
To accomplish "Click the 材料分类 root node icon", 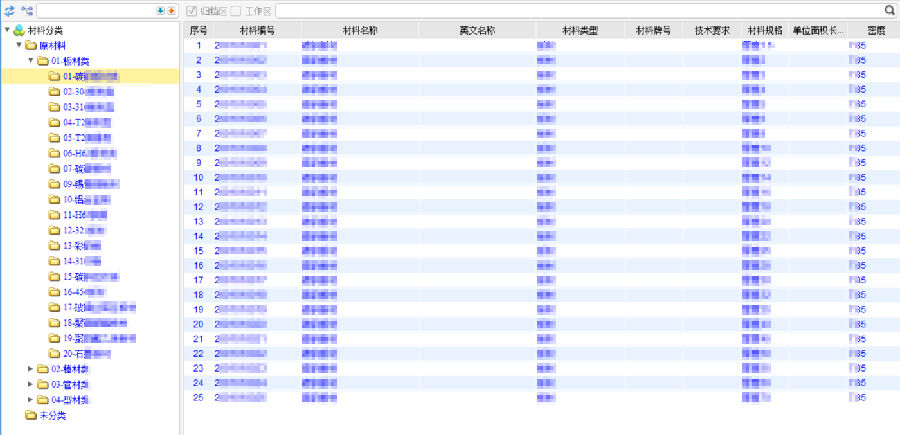I will [x=20, y=30].
